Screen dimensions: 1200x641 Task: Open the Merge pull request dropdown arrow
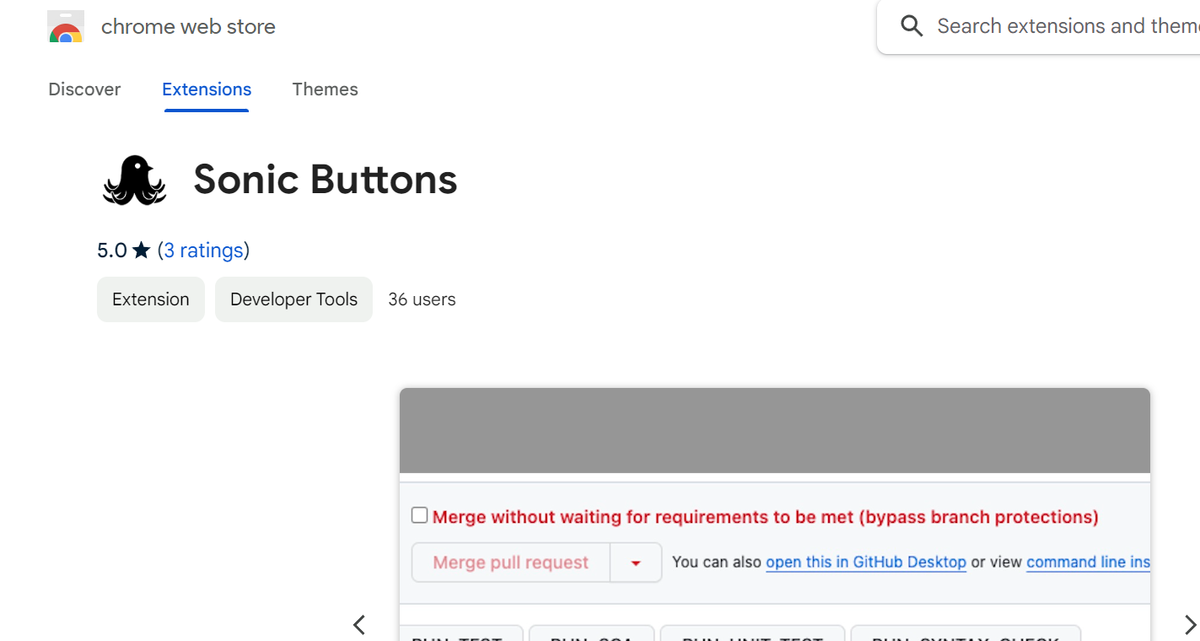636,562
